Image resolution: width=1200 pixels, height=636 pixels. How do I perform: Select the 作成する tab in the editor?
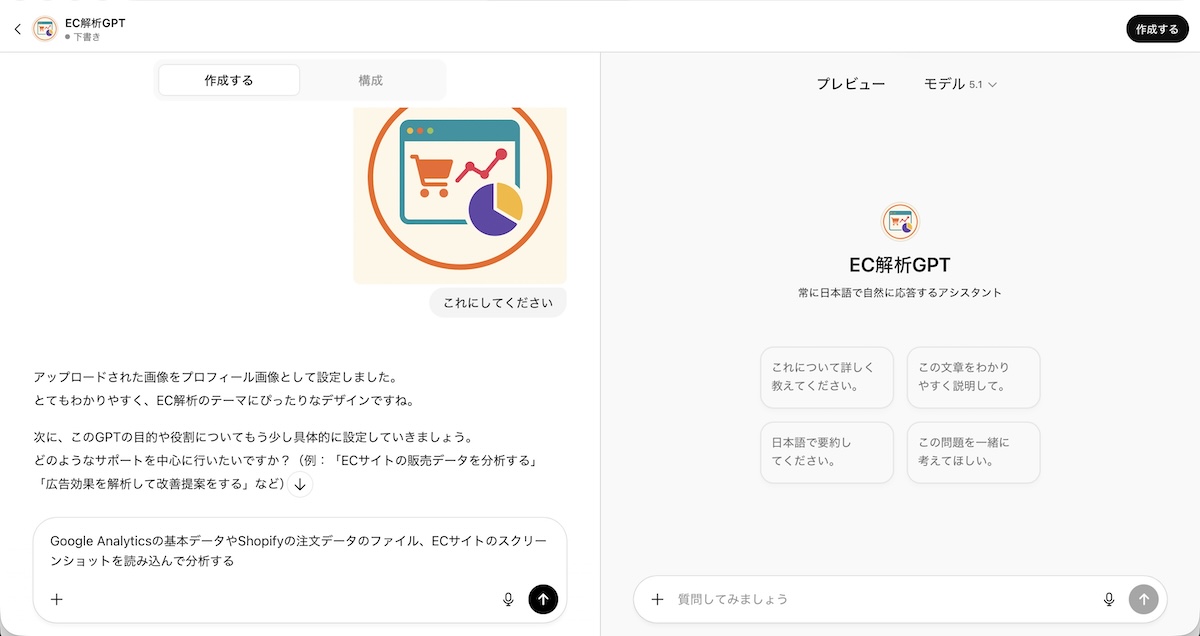(228, 79)
